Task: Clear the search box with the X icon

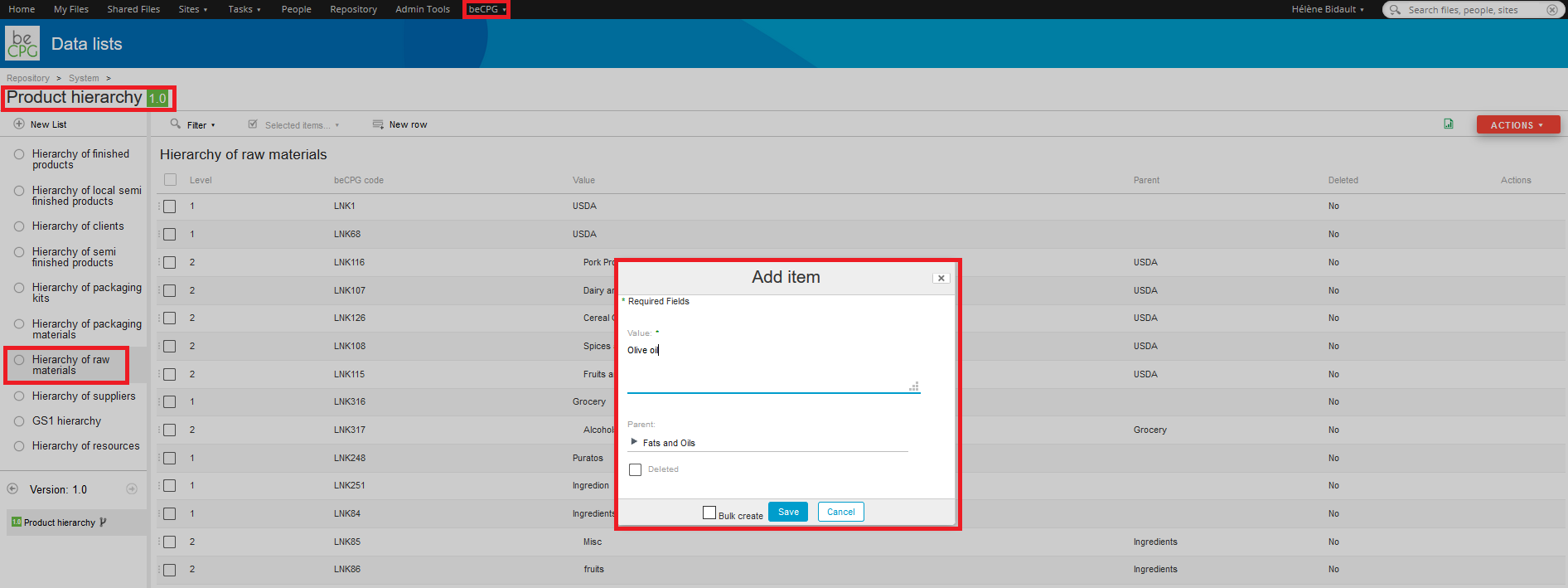Action: 1552,10
